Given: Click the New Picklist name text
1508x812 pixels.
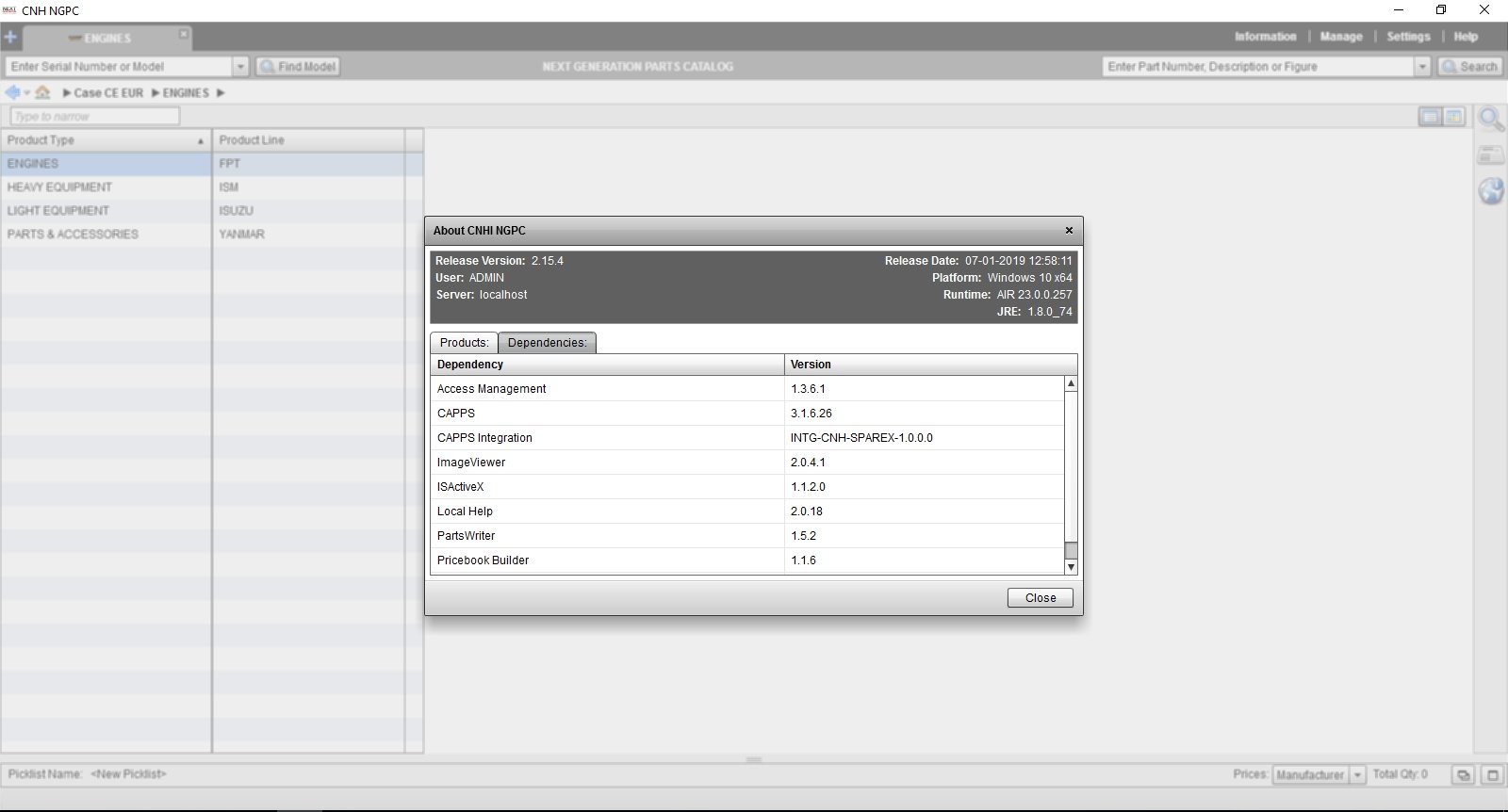Looking at the screenshot, I should (x=128, y=774).
